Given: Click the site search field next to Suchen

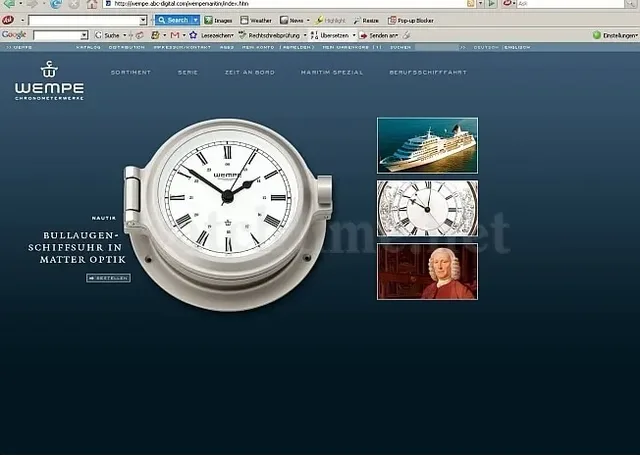Looking at the screenshot, I should click(x=437, y=47).
